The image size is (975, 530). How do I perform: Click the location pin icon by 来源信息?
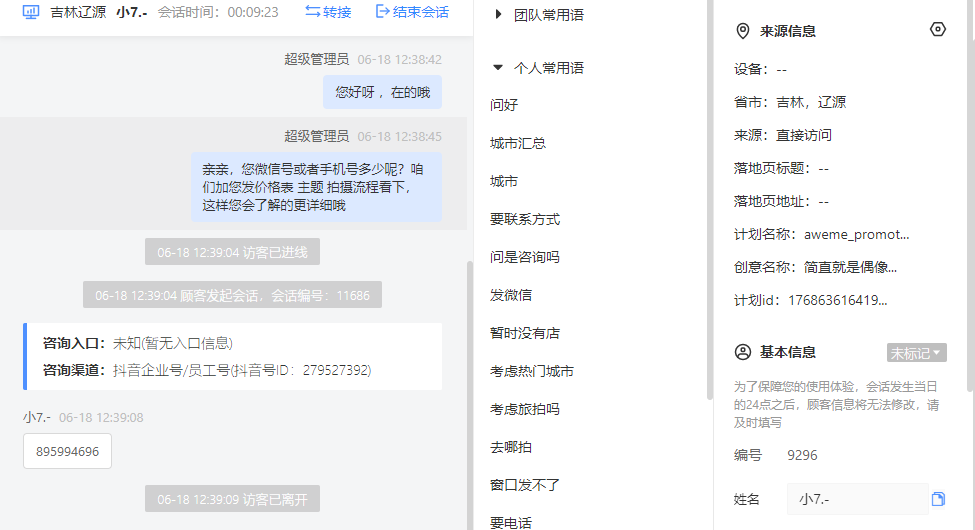tap(742, 31)
